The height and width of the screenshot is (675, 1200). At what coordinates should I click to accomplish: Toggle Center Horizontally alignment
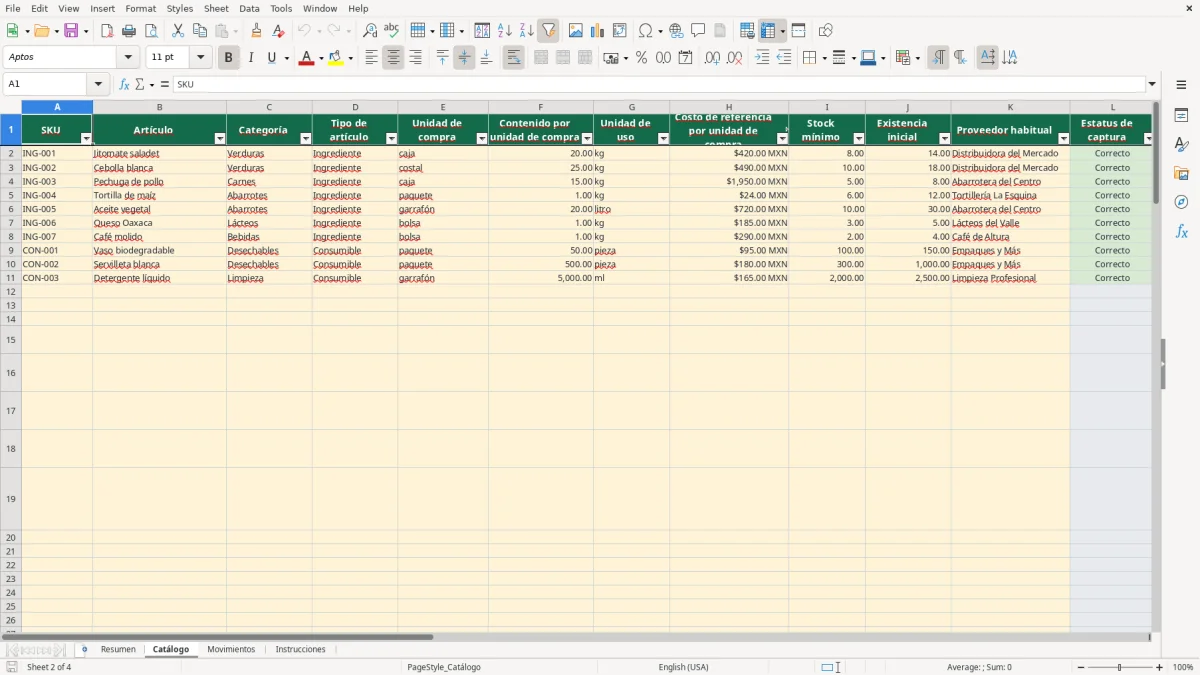pyautogui.click(x=393, y=58)
